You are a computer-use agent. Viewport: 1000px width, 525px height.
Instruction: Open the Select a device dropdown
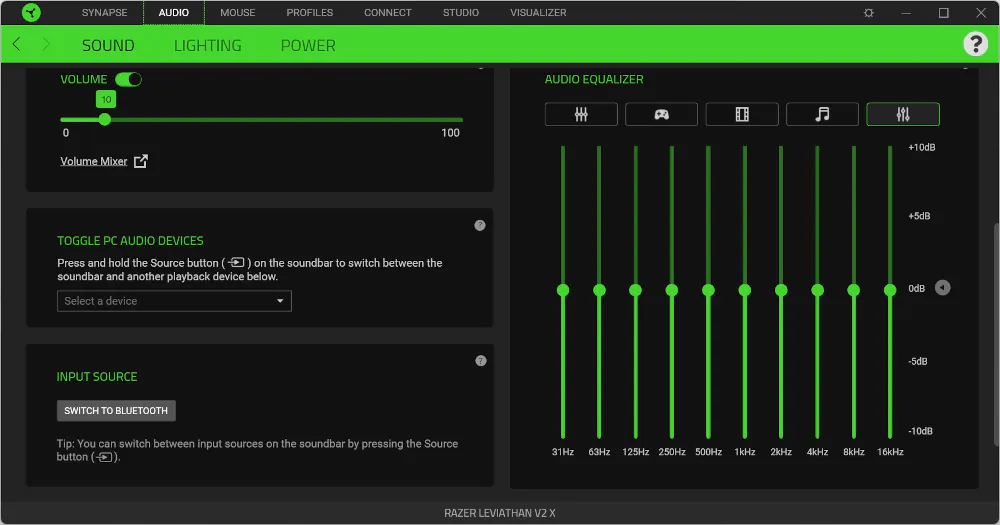point(174,301)
